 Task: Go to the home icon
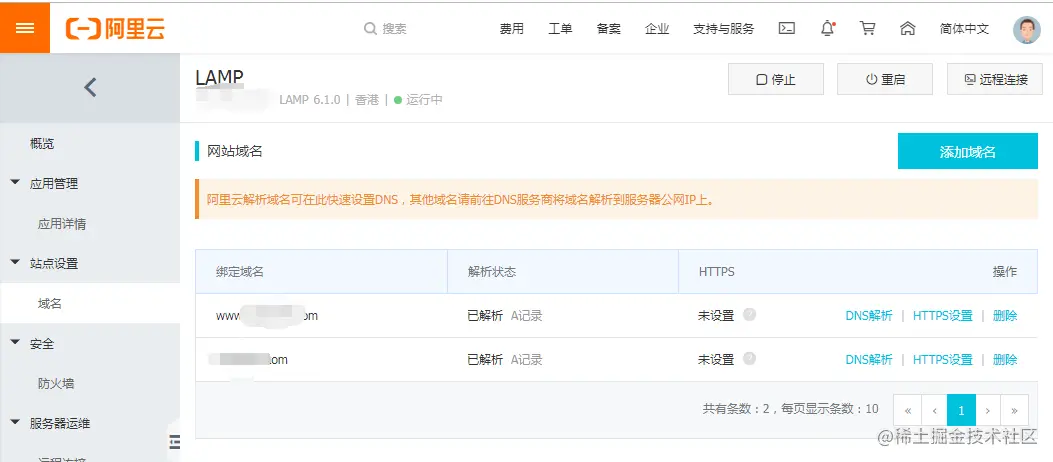(908, 28)
